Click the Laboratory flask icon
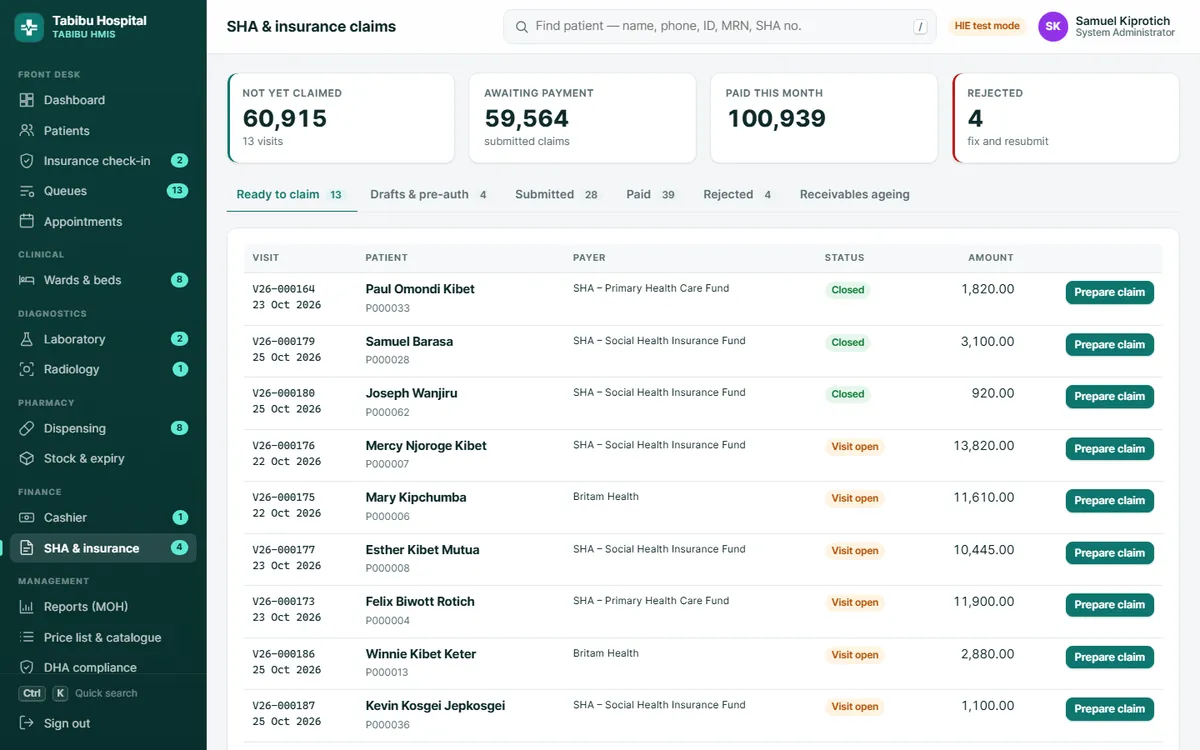1200x750 pixels. [x=27, y=339]
